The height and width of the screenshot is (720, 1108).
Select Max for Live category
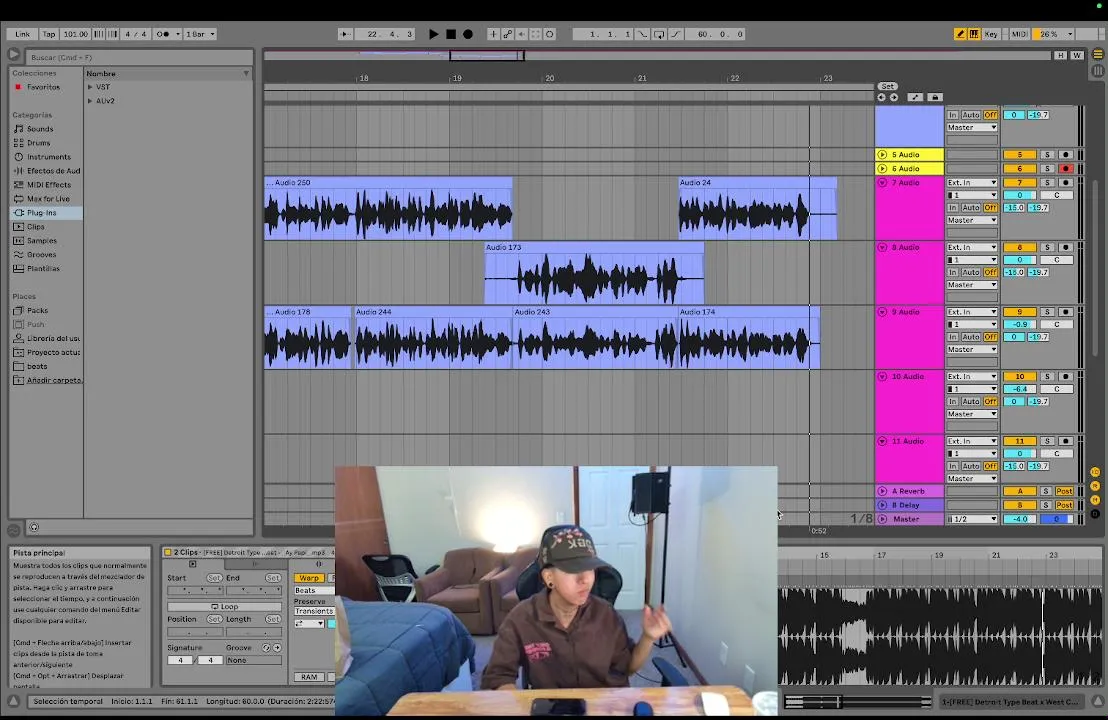click(x=46, y=199)
